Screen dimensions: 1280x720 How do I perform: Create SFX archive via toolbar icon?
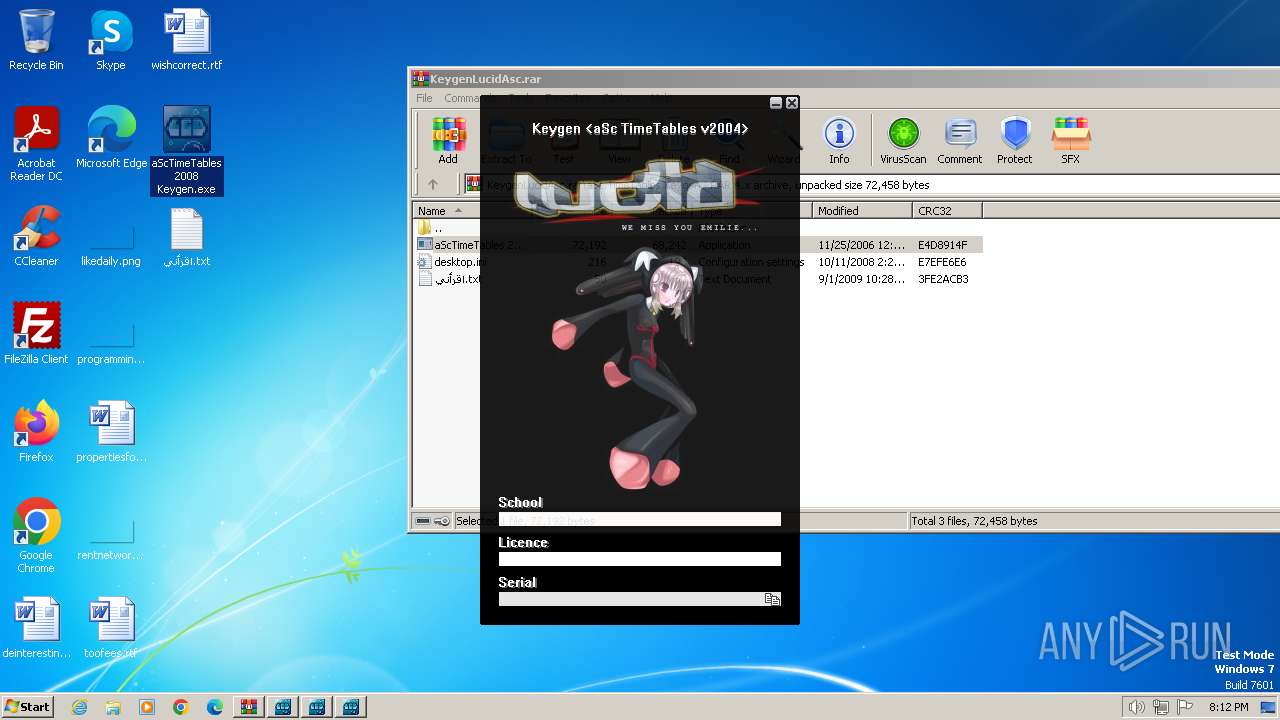[x=1070, y=141]
